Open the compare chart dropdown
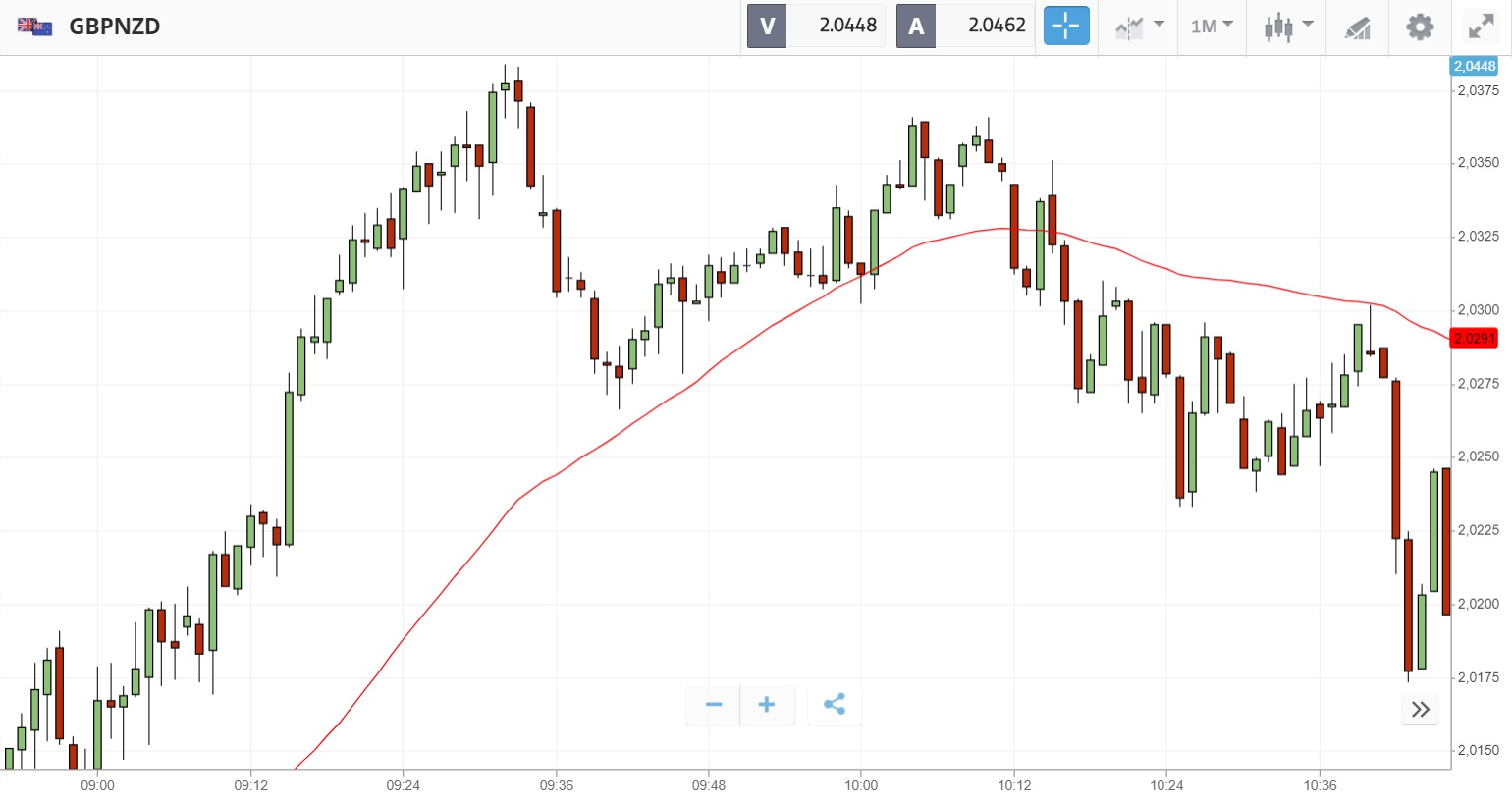Screen dimensions: 1512x805 (x=1139, y=27)
